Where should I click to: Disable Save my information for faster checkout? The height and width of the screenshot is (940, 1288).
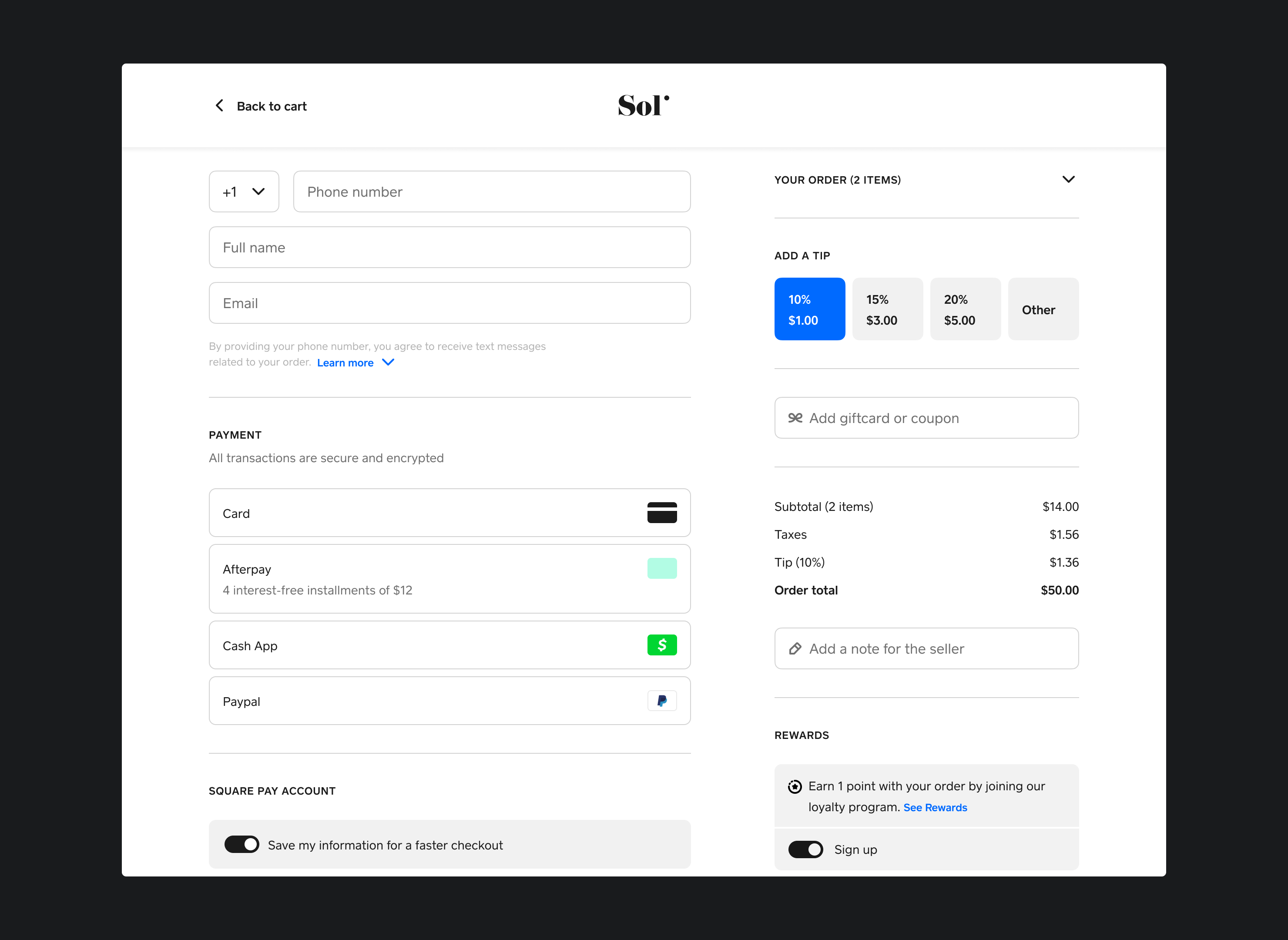(242, 844)
